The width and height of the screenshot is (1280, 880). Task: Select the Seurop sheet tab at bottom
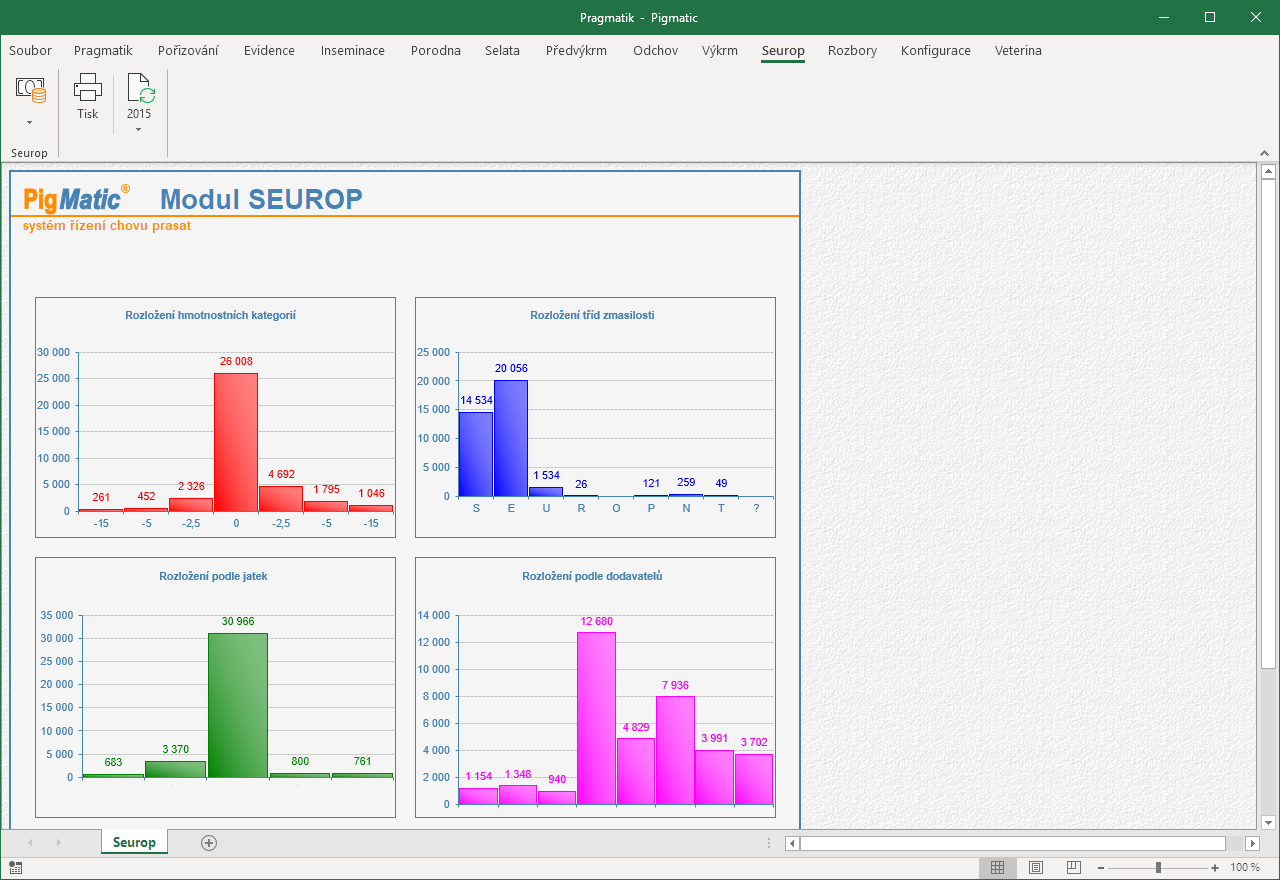pyautogui.click(x=134, y=842)
